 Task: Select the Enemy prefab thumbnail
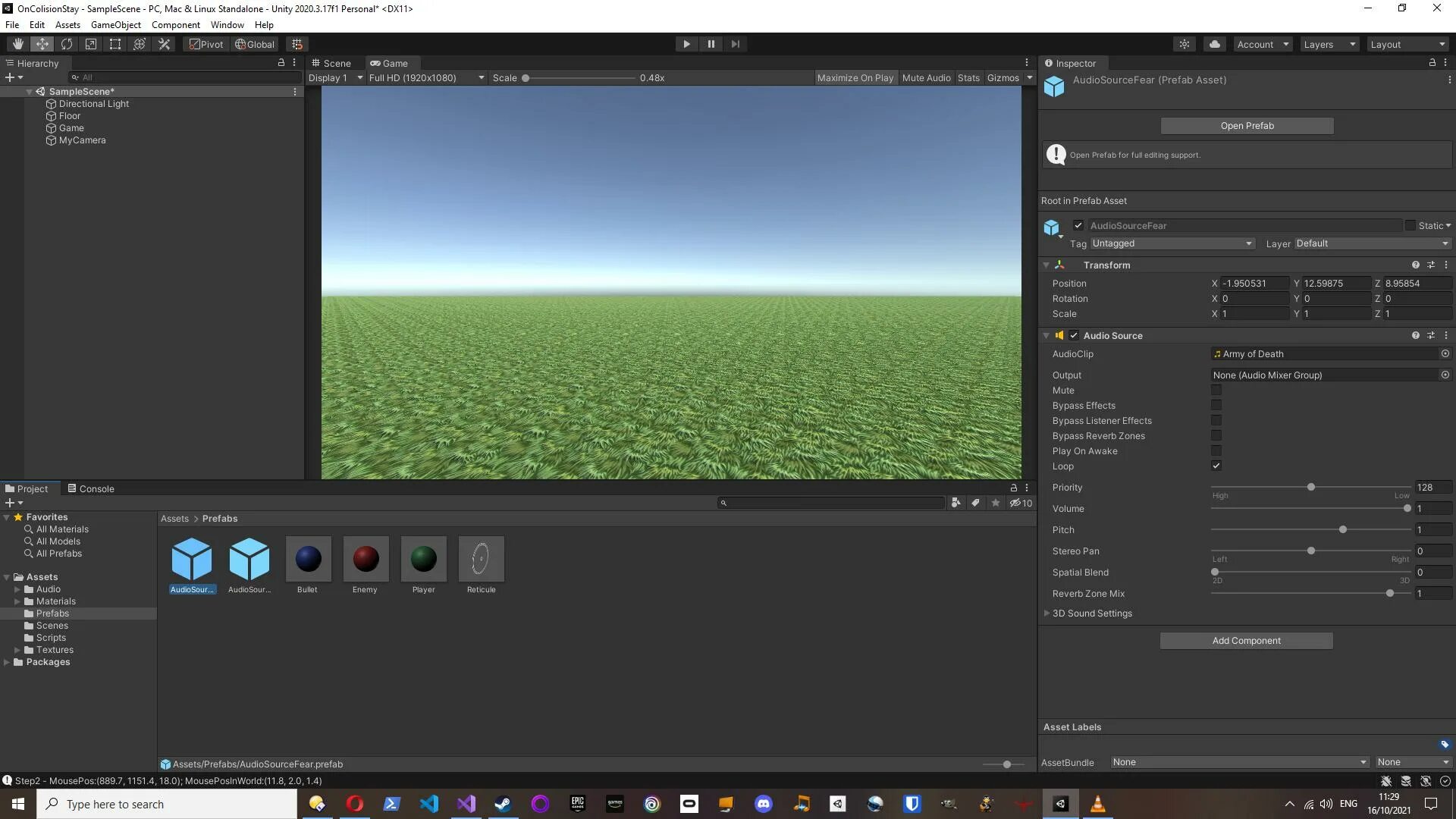tap(366, 560)
